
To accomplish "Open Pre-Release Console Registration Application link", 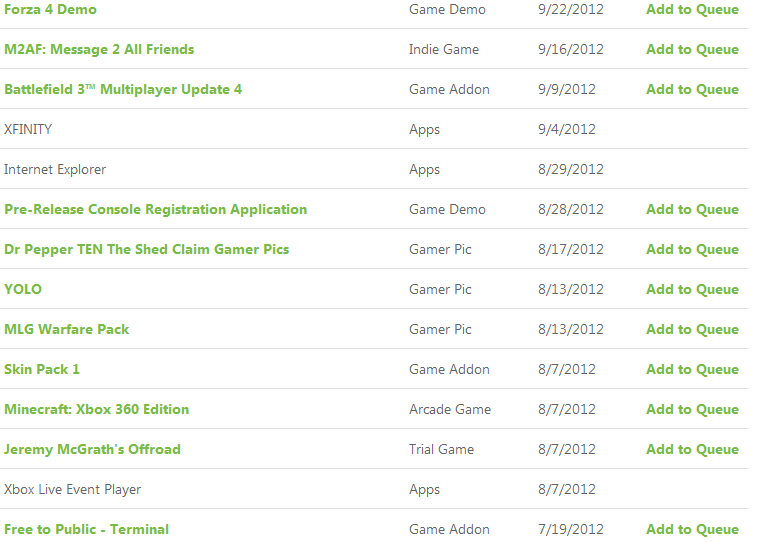I will 155,209.
